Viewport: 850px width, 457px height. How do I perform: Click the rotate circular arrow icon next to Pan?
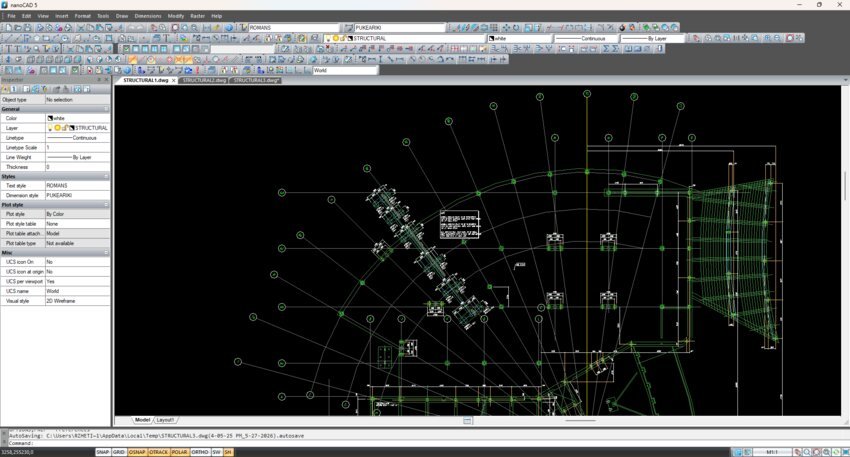coord(516,28)
